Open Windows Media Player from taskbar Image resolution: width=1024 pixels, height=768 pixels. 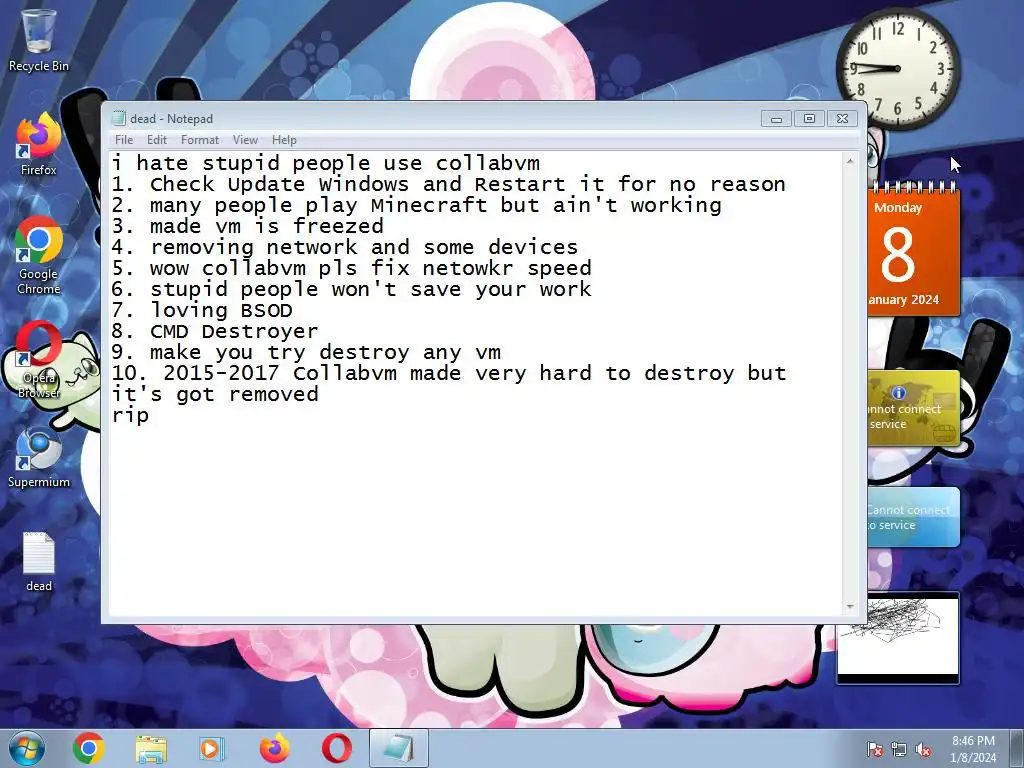point(211,748)
